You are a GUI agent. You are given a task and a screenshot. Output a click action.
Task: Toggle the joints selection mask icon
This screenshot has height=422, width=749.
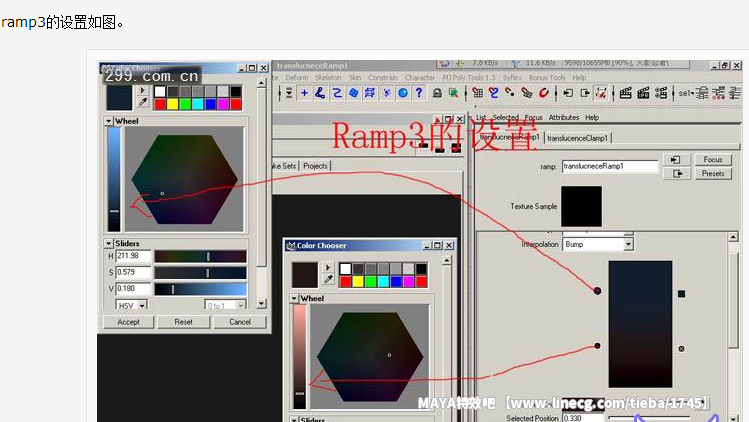click(320, 93)
